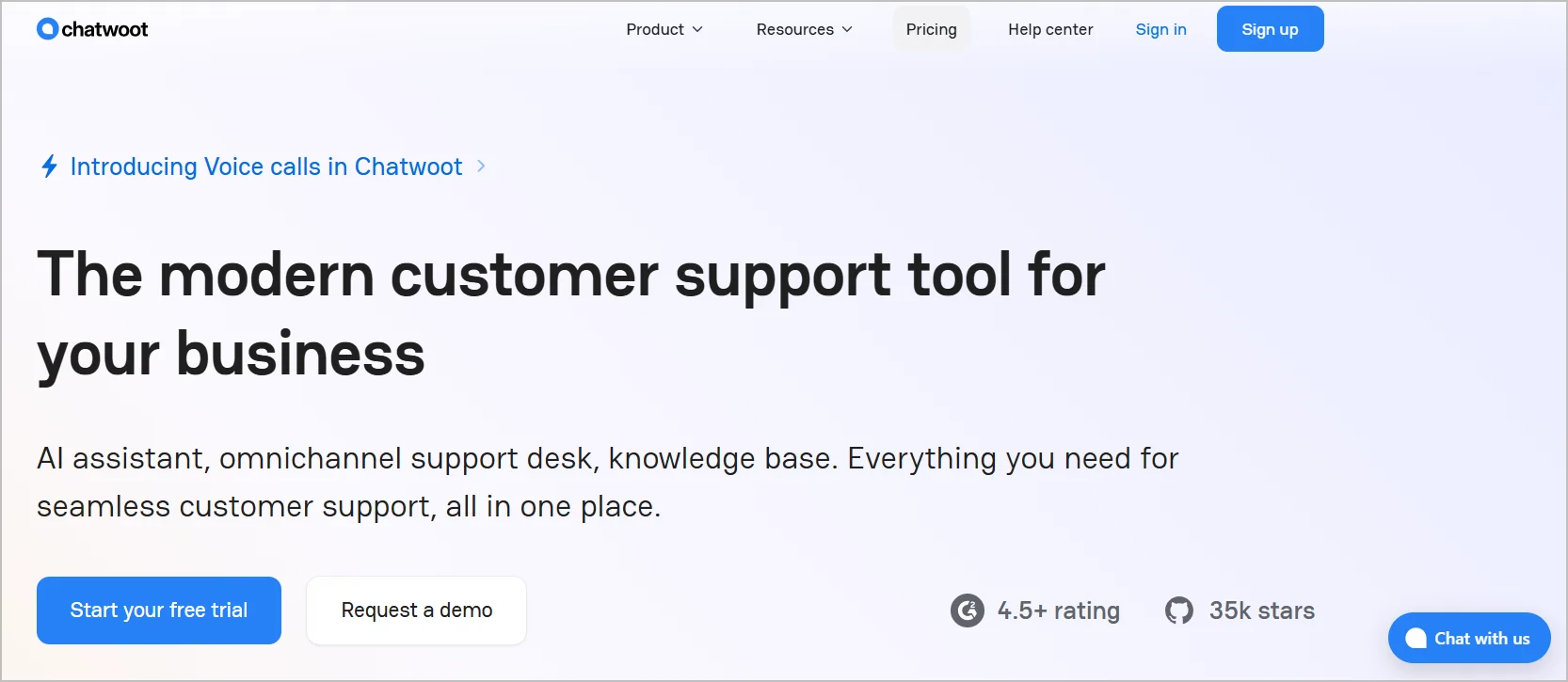This screenshot has width=1568, height=682.
Task: Open the Pricing page
Action: tap(932, 29)
